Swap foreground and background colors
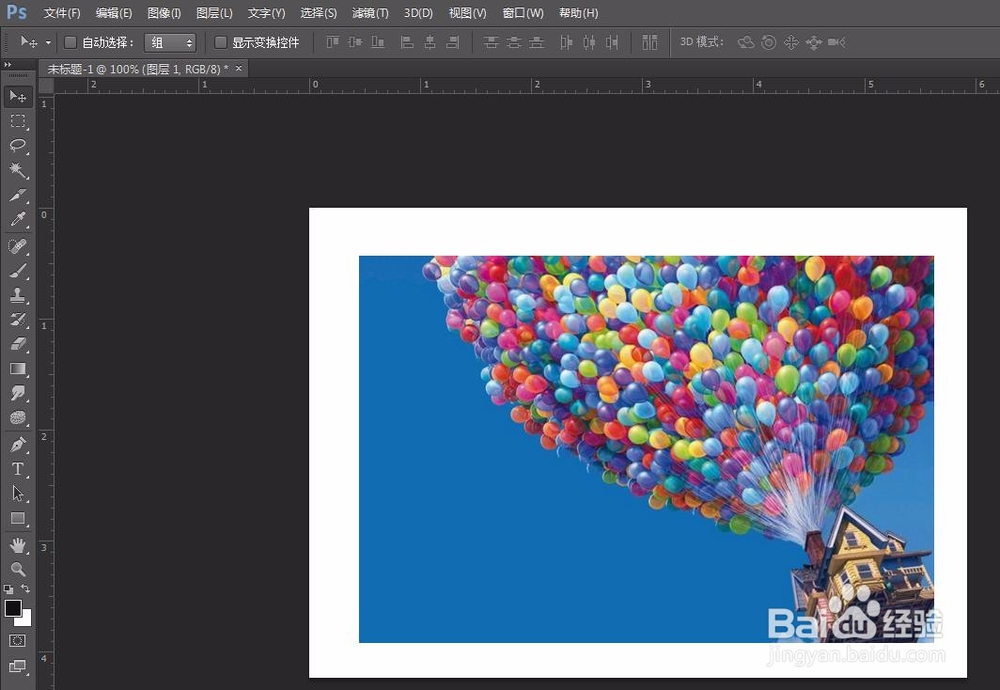 (x=26, y=589)
